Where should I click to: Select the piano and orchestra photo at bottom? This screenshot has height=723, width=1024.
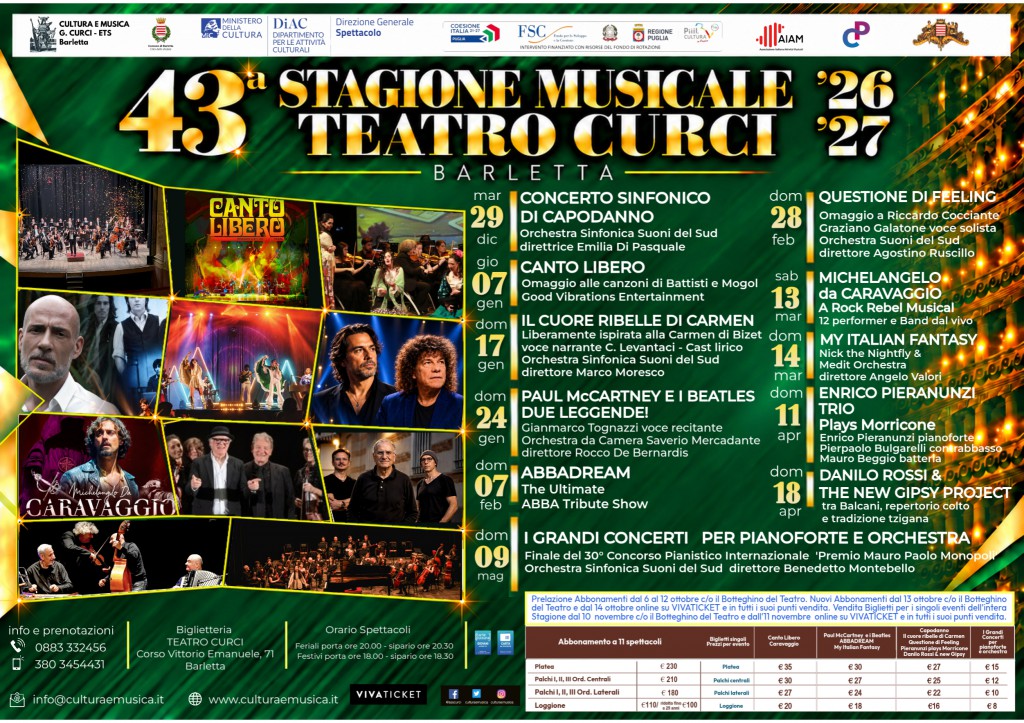pos(346,560)
